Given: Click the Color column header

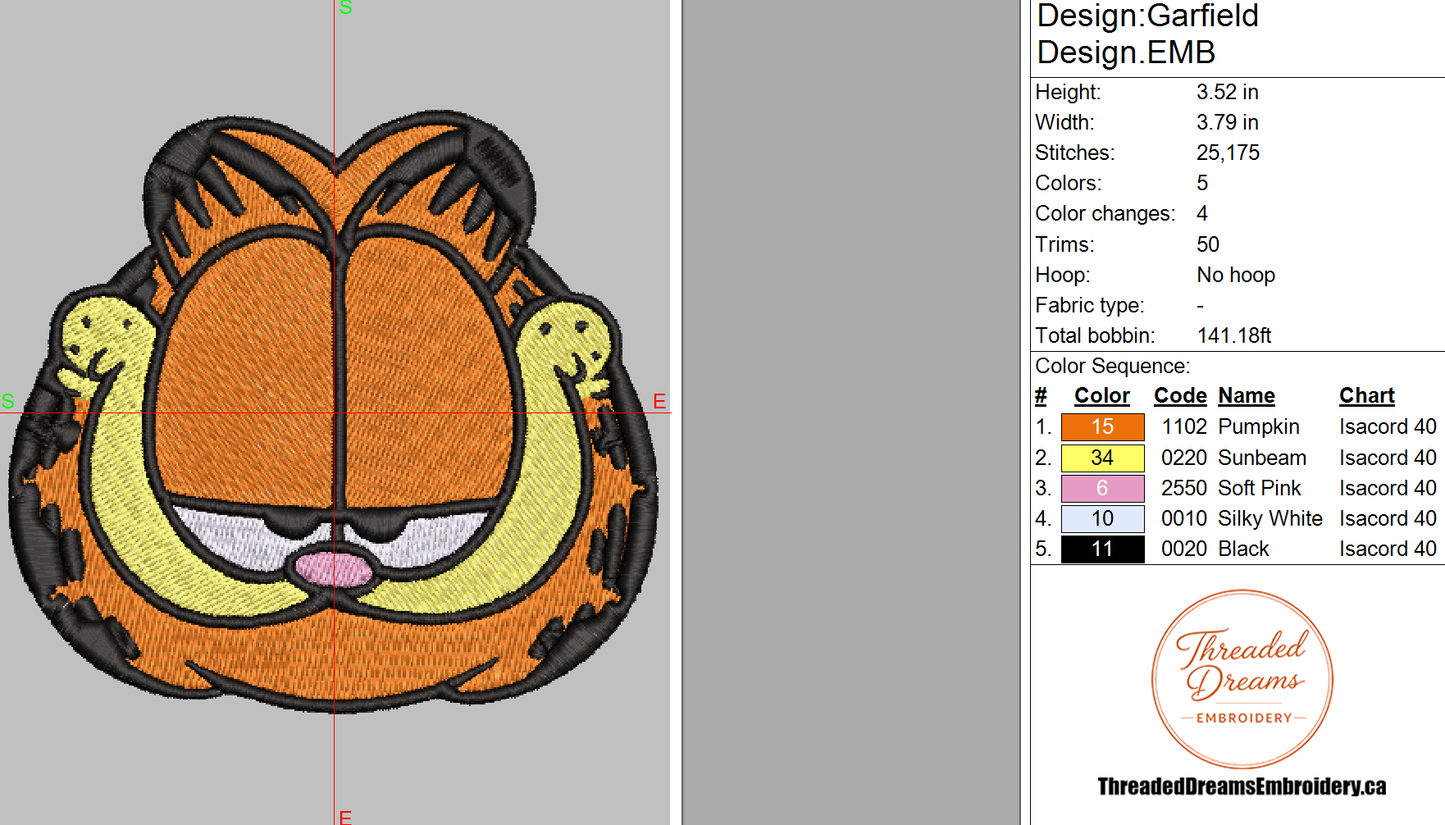Looking at the screenshot, I should [1102, 396].
